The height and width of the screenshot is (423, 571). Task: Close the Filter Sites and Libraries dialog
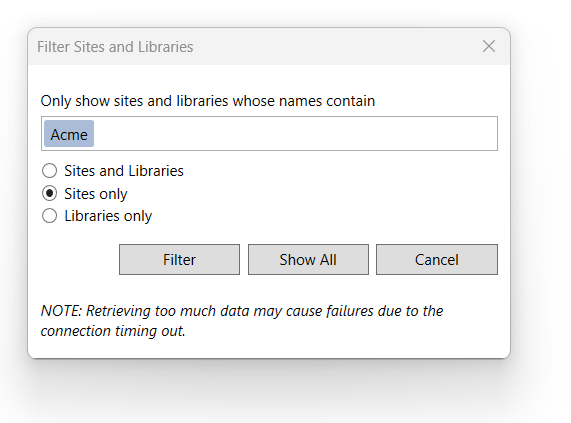click(x=489, y=46)
